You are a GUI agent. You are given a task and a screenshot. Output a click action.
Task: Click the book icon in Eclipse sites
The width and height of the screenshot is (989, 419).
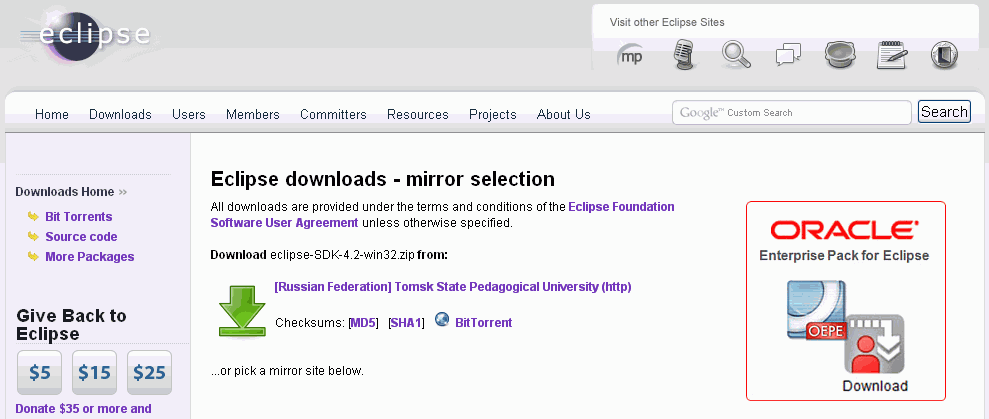pyautogui.click(x=944, y=55)
